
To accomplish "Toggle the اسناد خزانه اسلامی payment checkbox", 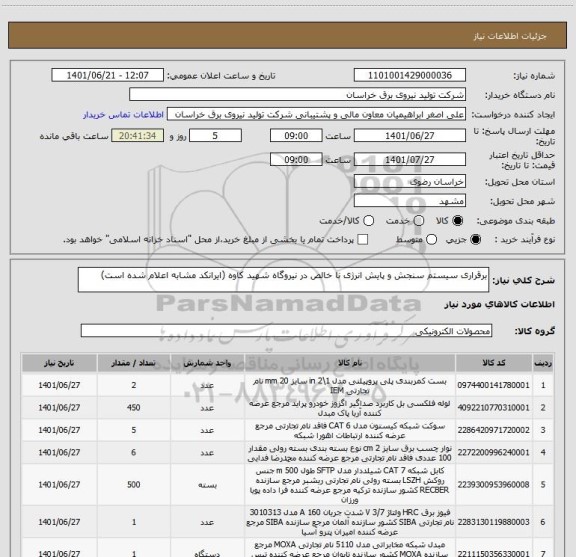I will coord(363,240).
